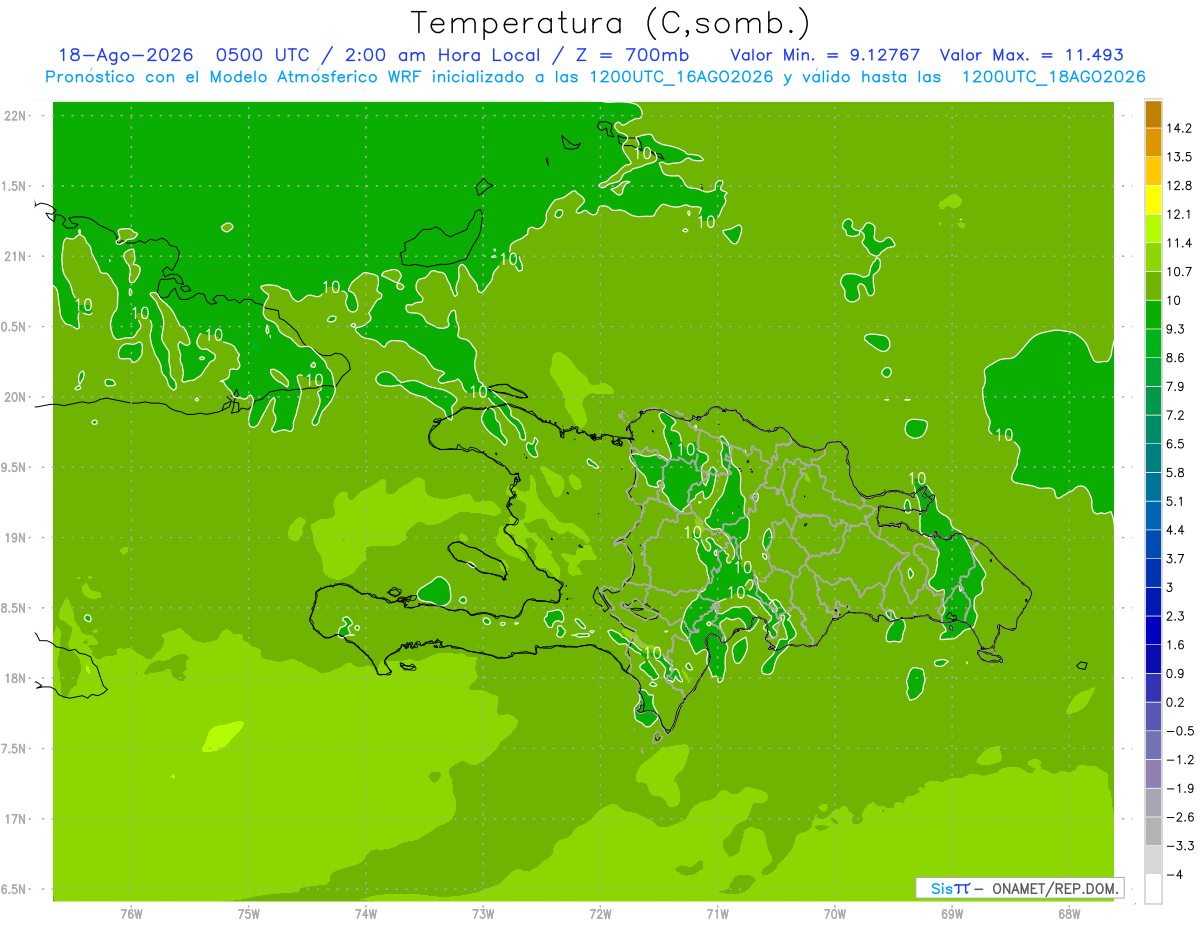Click the yellow swatch between 12.8 and 12.1

tap(1153, 200)
